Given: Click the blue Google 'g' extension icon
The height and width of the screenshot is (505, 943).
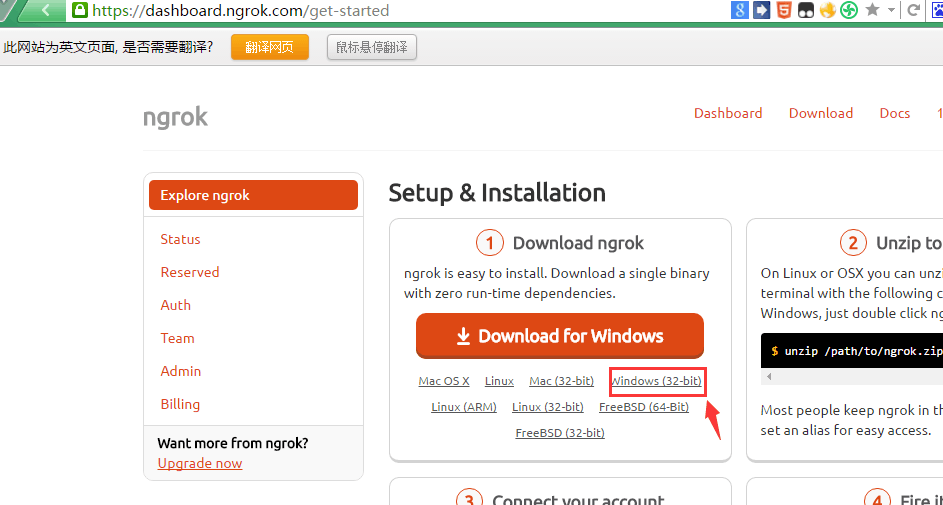Looking at the screenshot, I should point(740,10).
